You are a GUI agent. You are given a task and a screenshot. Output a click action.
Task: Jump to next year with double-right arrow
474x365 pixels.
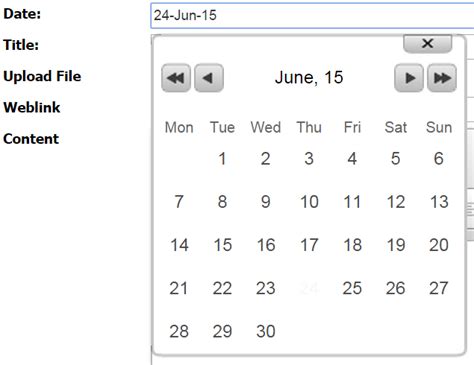[442, 78]
